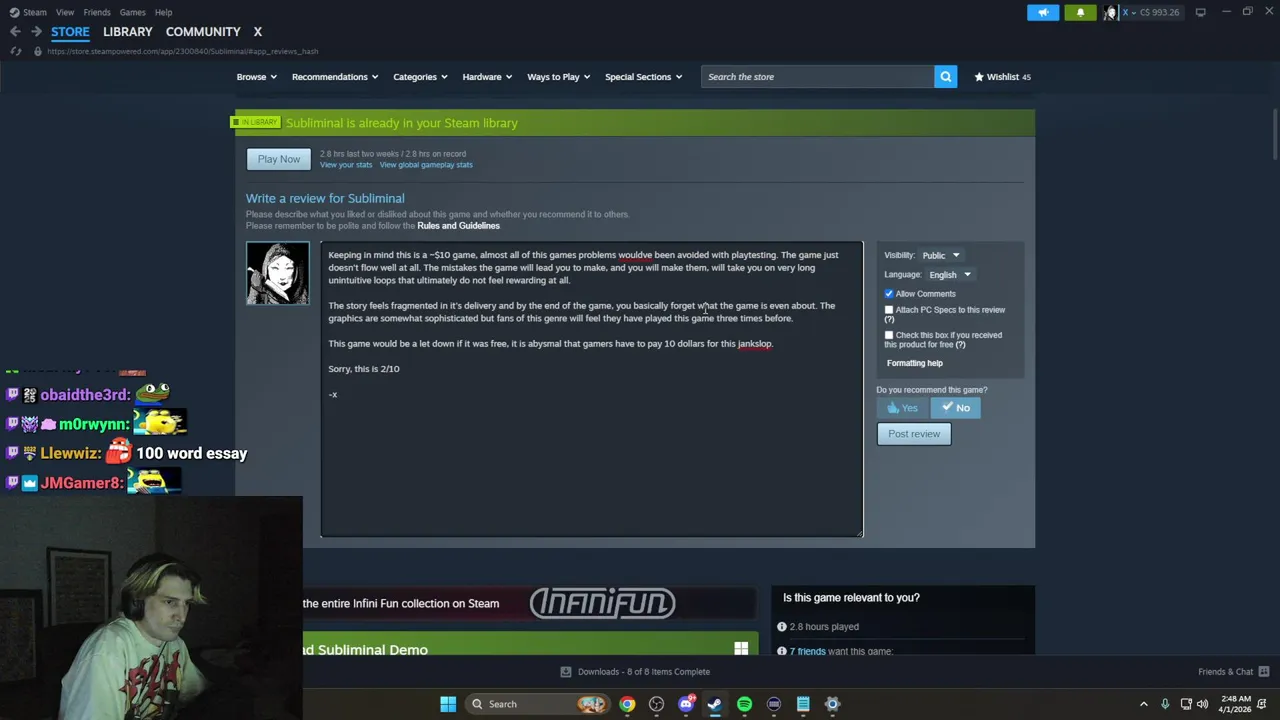Open Big Picture mode monitor icon
The image size is (1280, 720).
pyautogui.click(x=1200, y=12)
